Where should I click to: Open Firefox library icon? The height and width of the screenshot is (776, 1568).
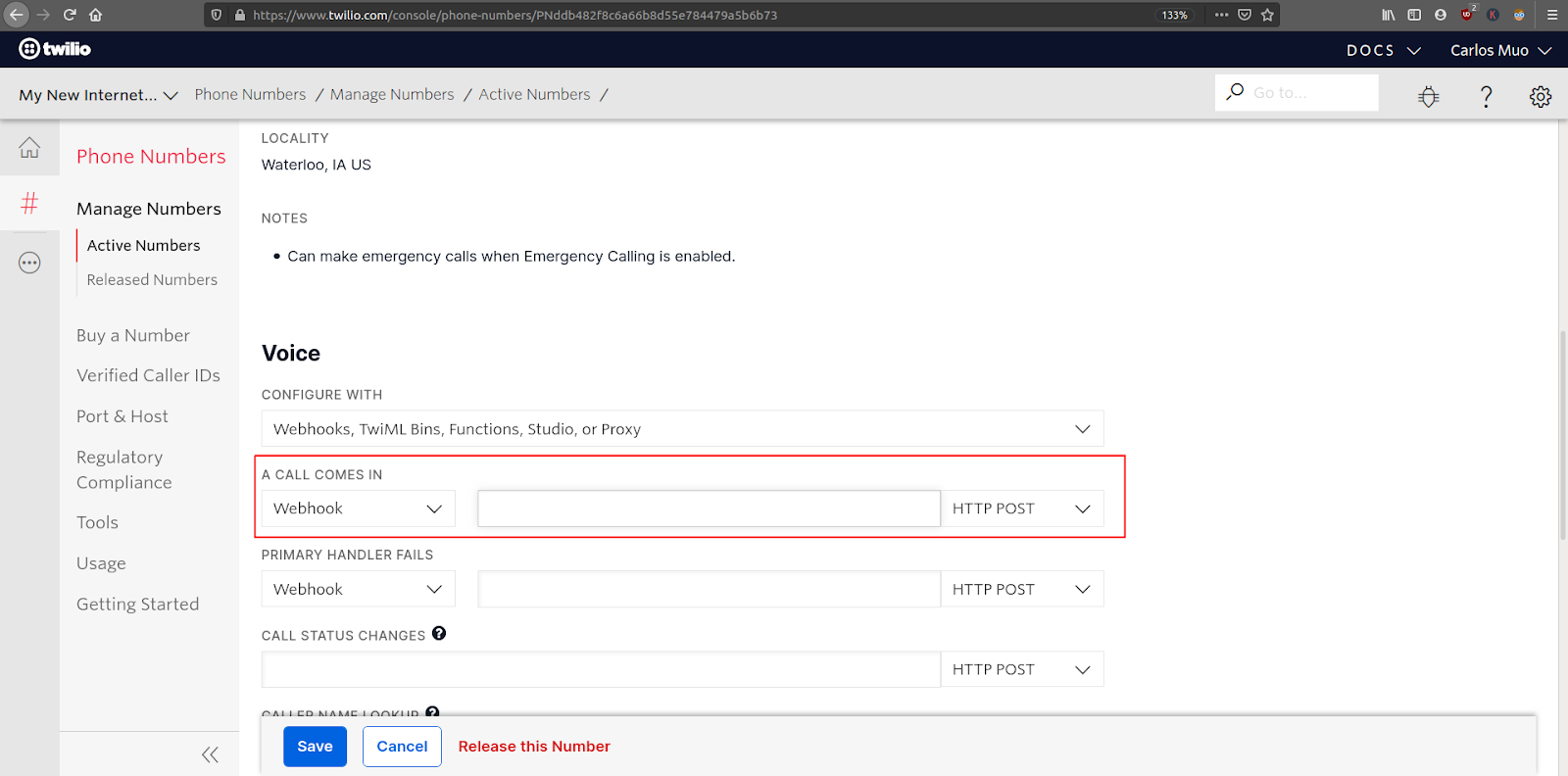[1389, 15]
